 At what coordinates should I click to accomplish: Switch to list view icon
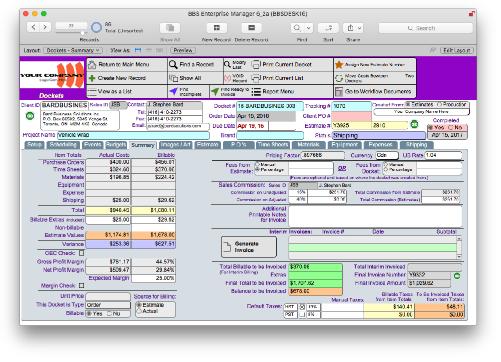[x=149, y=50]
